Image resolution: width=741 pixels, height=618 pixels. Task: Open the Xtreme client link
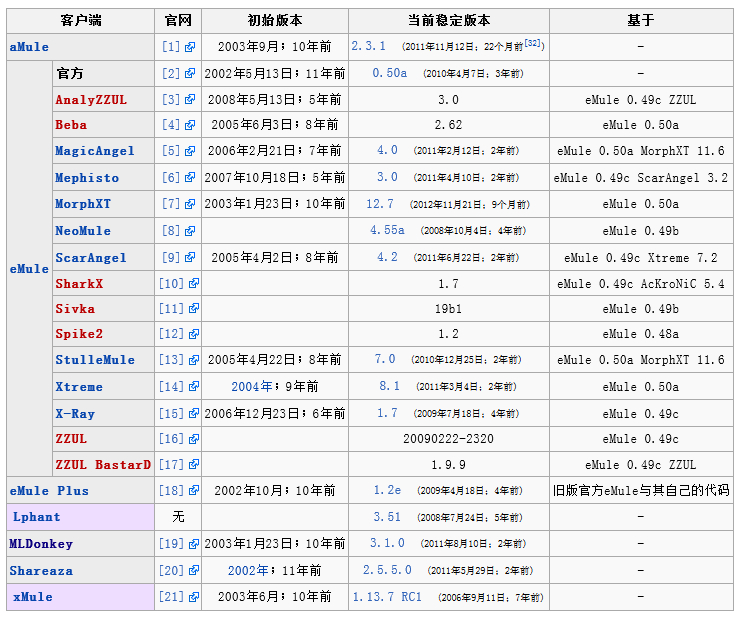79,386
